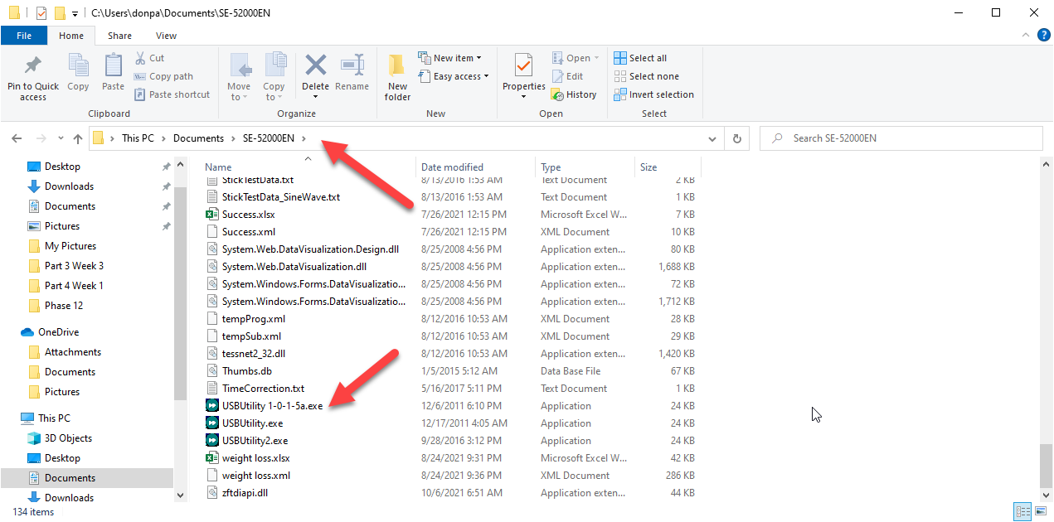Click the Edit button in Open group
This screenshot has width=1054, height=522.
pyautogui.click(x=567, y=77)
